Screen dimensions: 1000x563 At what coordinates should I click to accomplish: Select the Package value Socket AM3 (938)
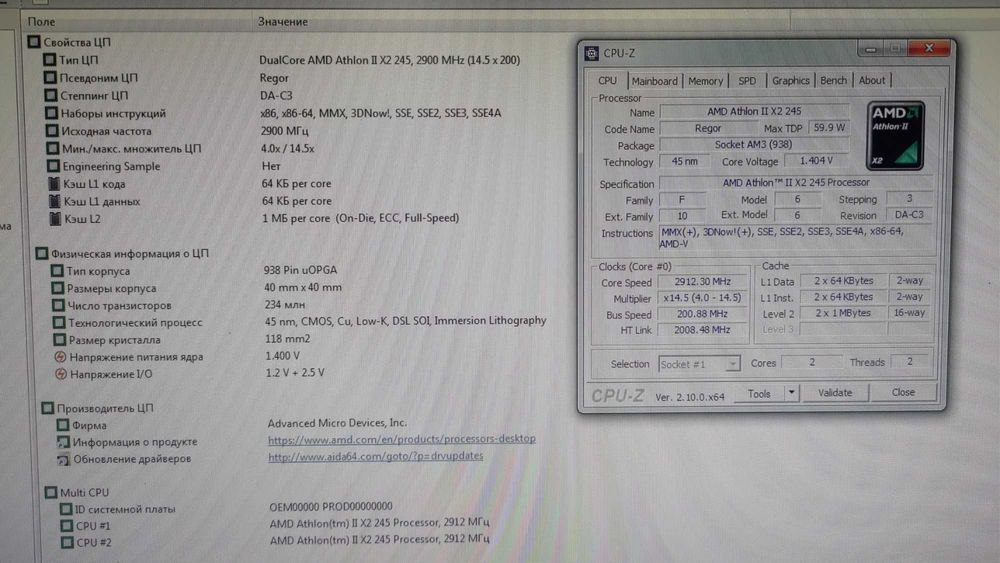[754, 145]
